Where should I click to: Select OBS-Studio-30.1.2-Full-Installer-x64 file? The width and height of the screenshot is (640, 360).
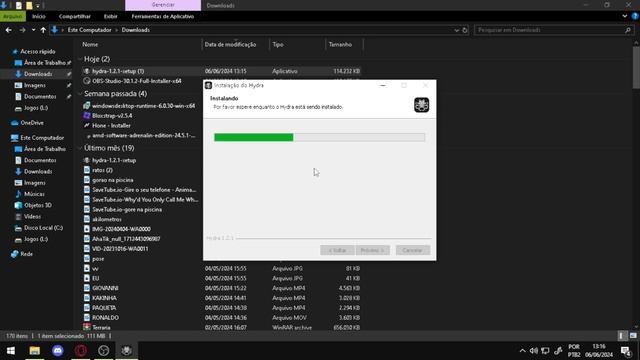click(137, 81)
